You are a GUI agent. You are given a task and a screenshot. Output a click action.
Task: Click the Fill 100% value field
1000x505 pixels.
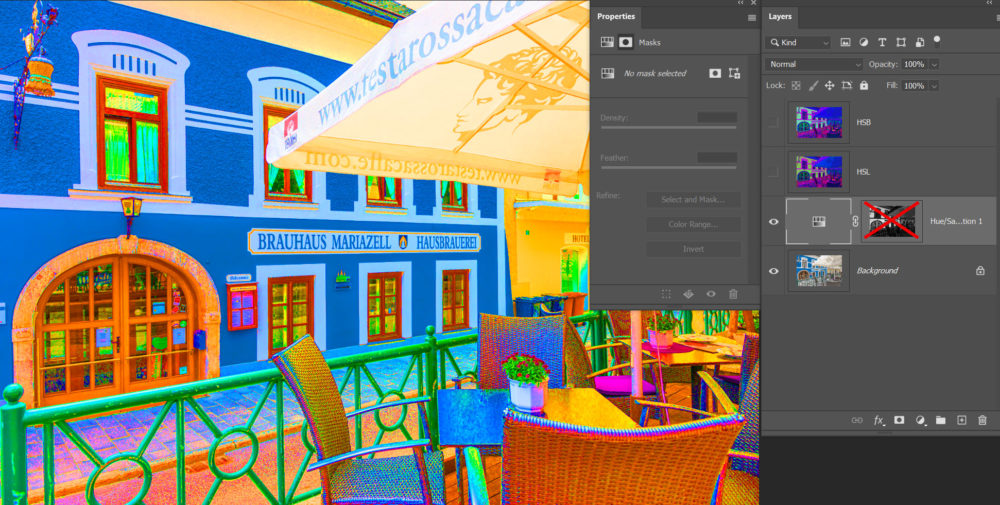click(x=914, y=85)
